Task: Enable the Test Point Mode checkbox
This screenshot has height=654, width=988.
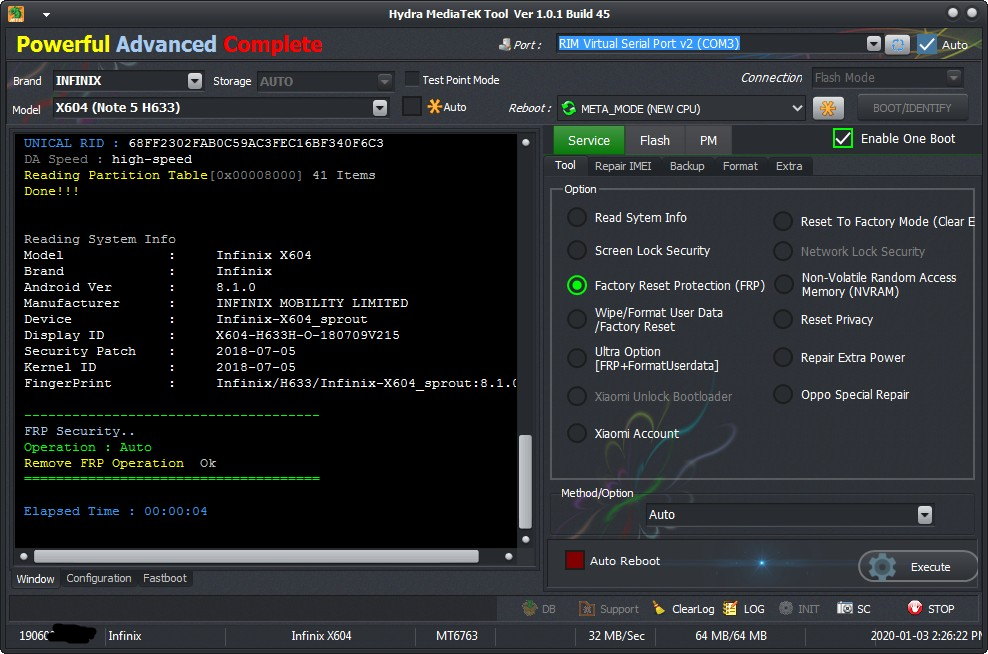Action: coord(411,79)
